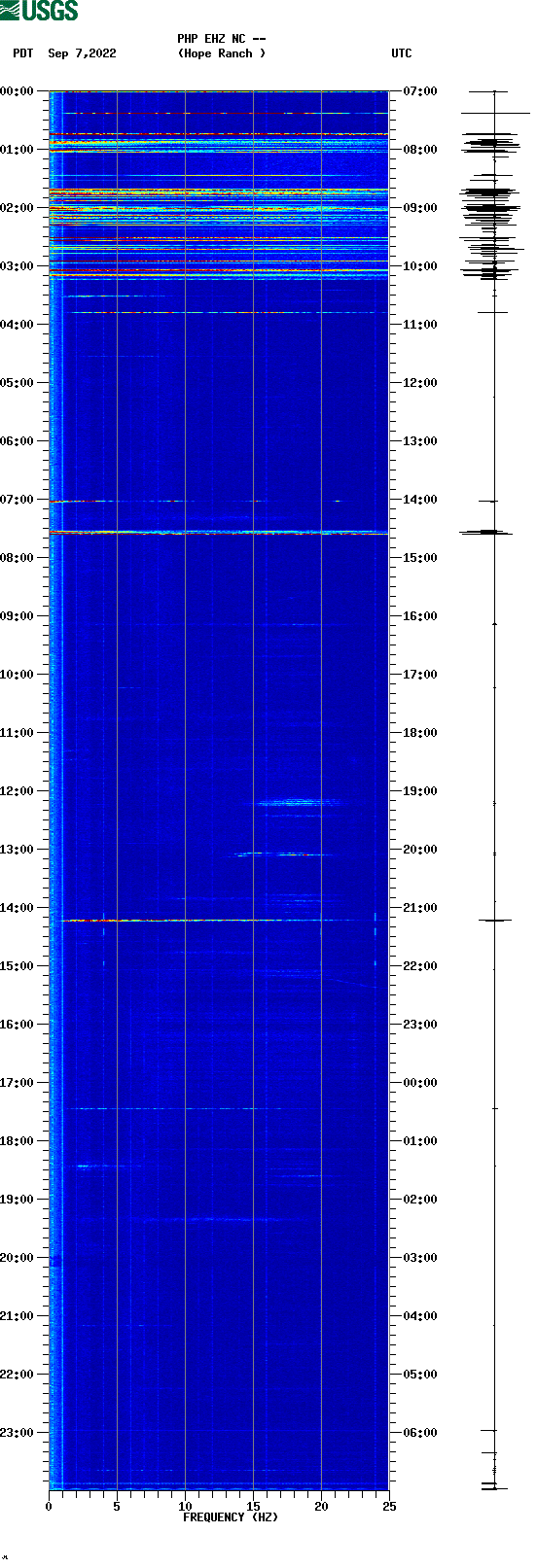Click the 20:00 PDT time label
The image size is (537, 1568).
[17, 1258]
